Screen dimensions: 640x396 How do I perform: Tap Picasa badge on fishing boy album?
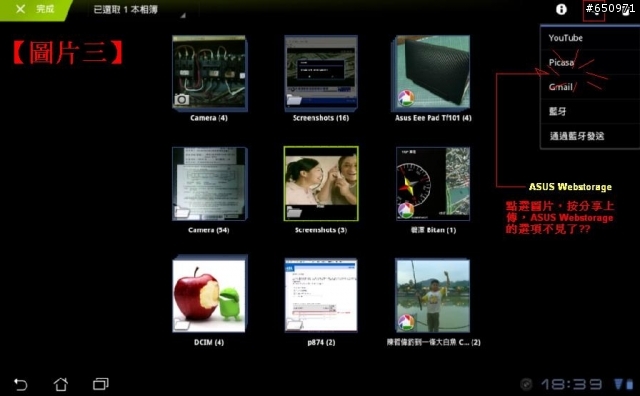tap(406, 322)
